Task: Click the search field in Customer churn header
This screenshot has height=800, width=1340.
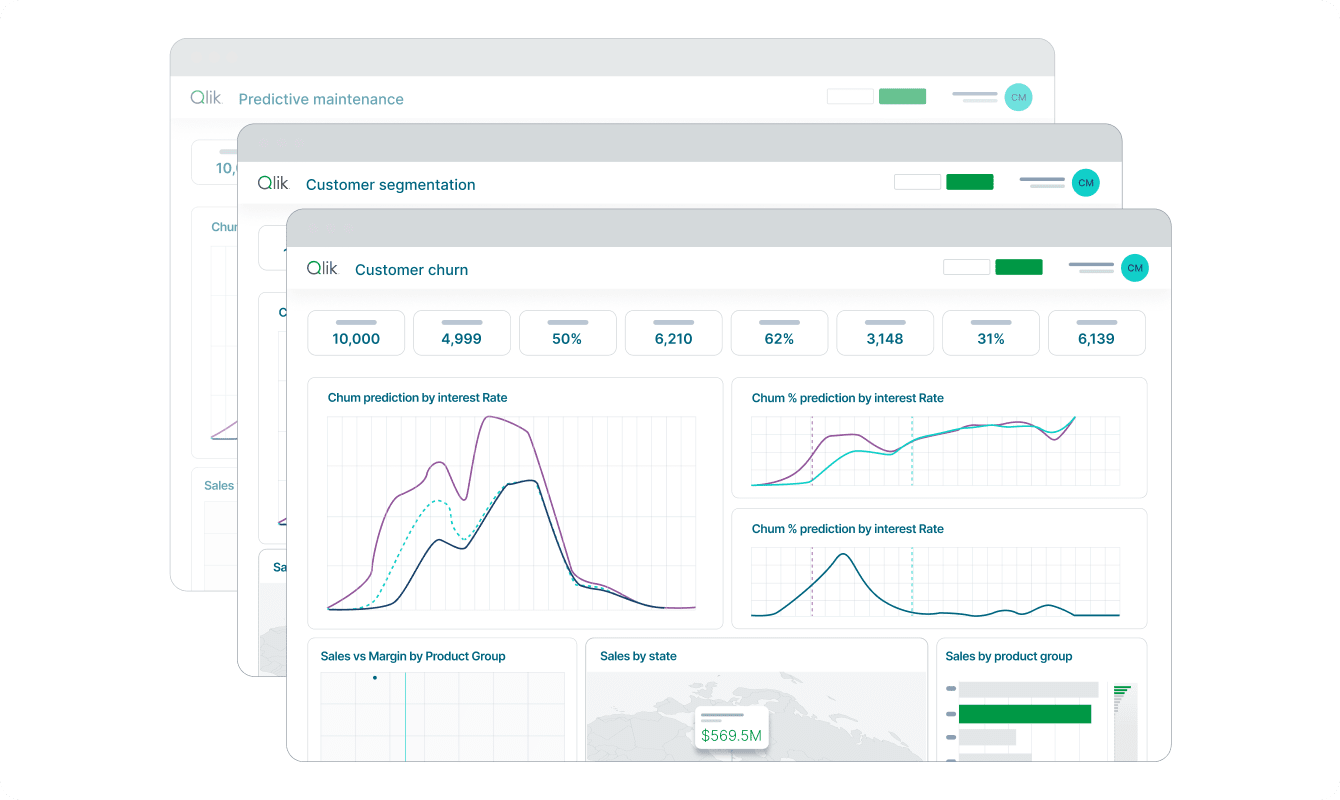Action: [966, 267]
